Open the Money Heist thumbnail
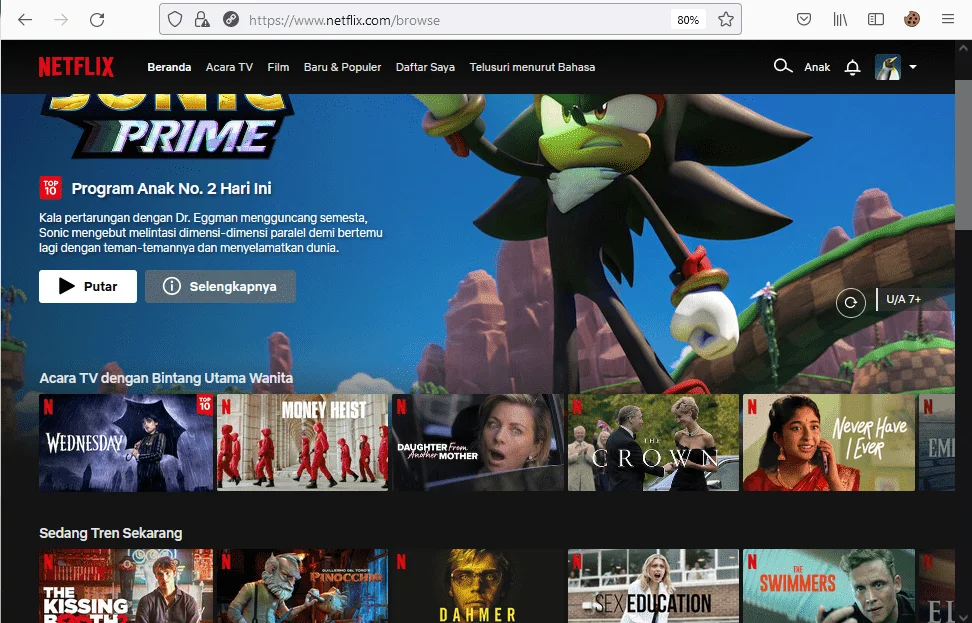This screenshot has height=623, width=972. tap(303, 443)
